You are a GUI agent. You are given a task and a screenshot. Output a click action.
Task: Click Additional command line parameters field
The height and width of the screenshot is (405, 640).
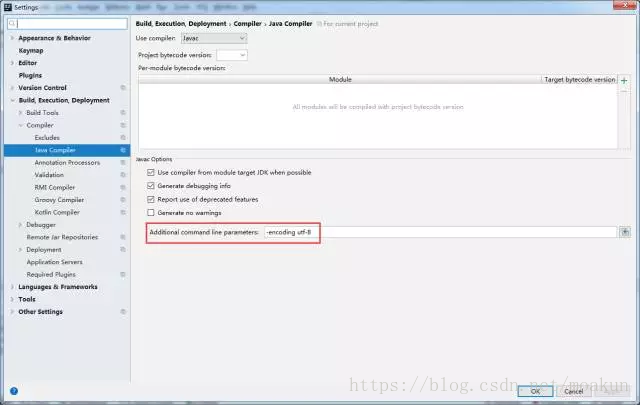(440, 232)
